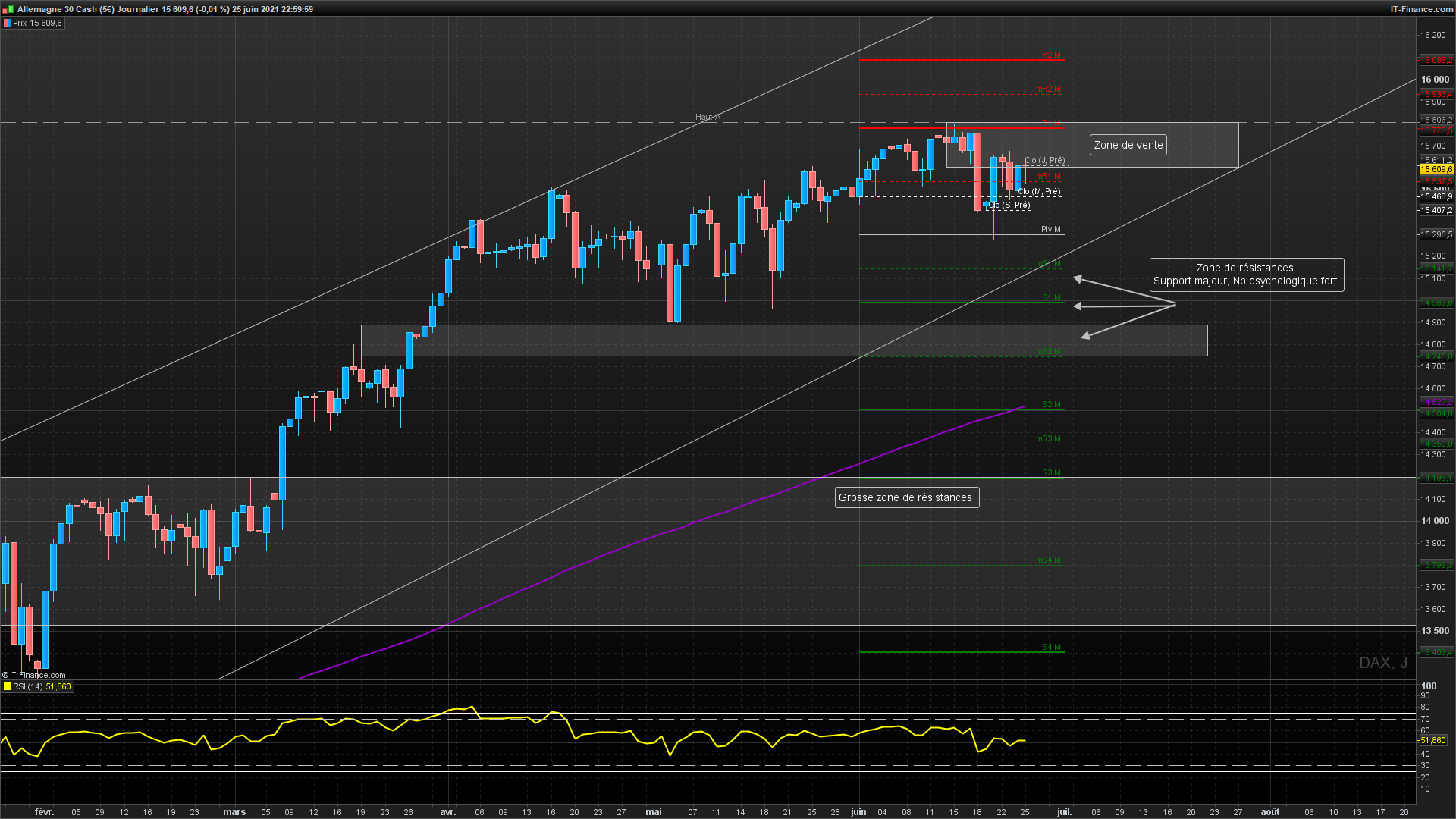Click the 'Clo (M, Pré)' closing level label

click(1038, 192)
